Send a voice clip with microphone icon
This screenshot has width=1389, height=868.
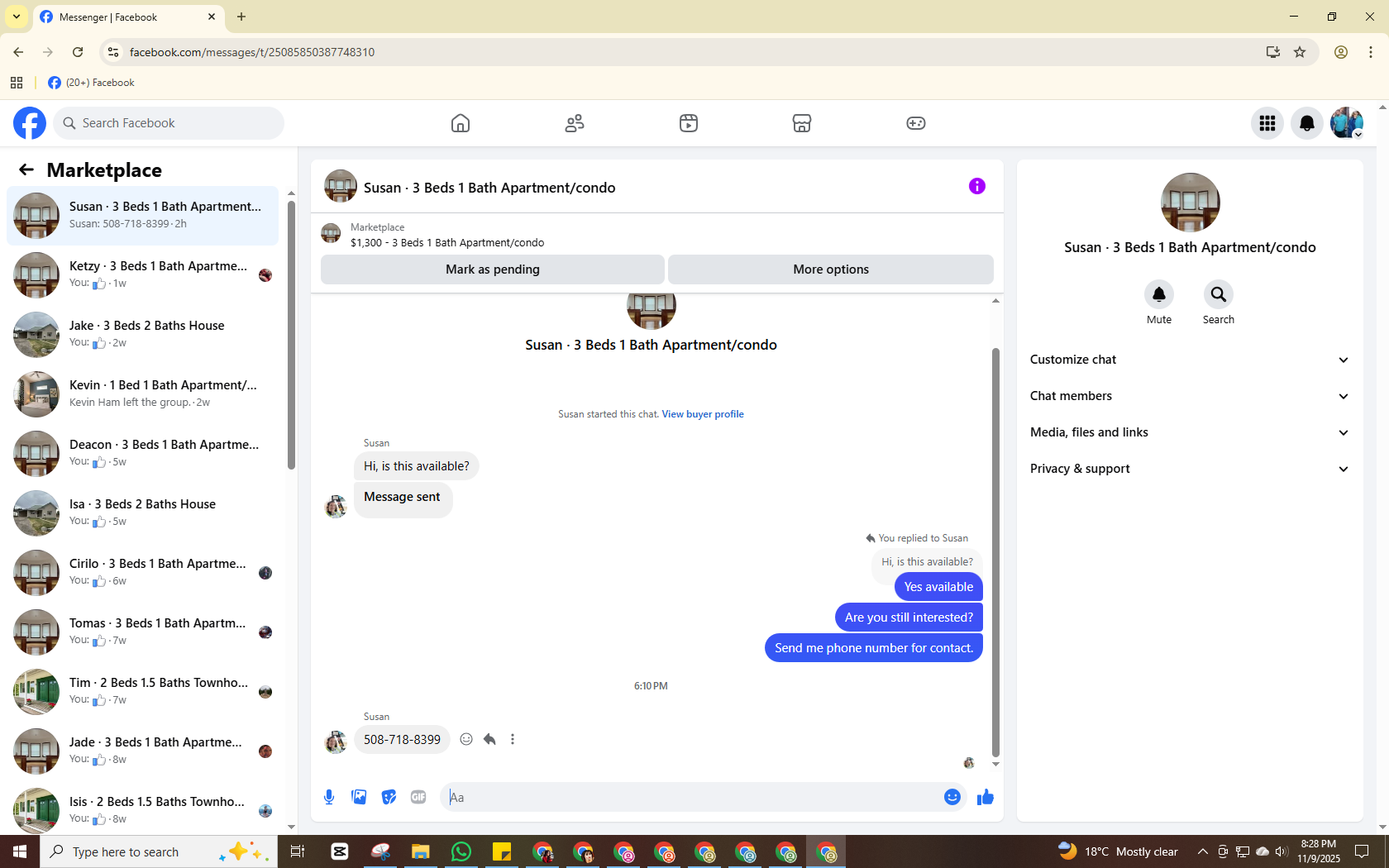tap(329, 797)
